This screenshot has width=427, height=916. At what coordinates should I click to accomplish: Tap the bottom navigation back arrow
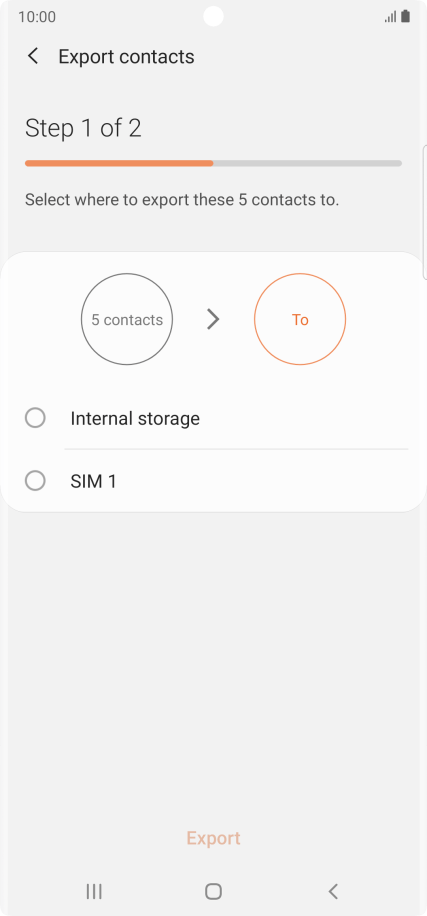tap(333, 891)
